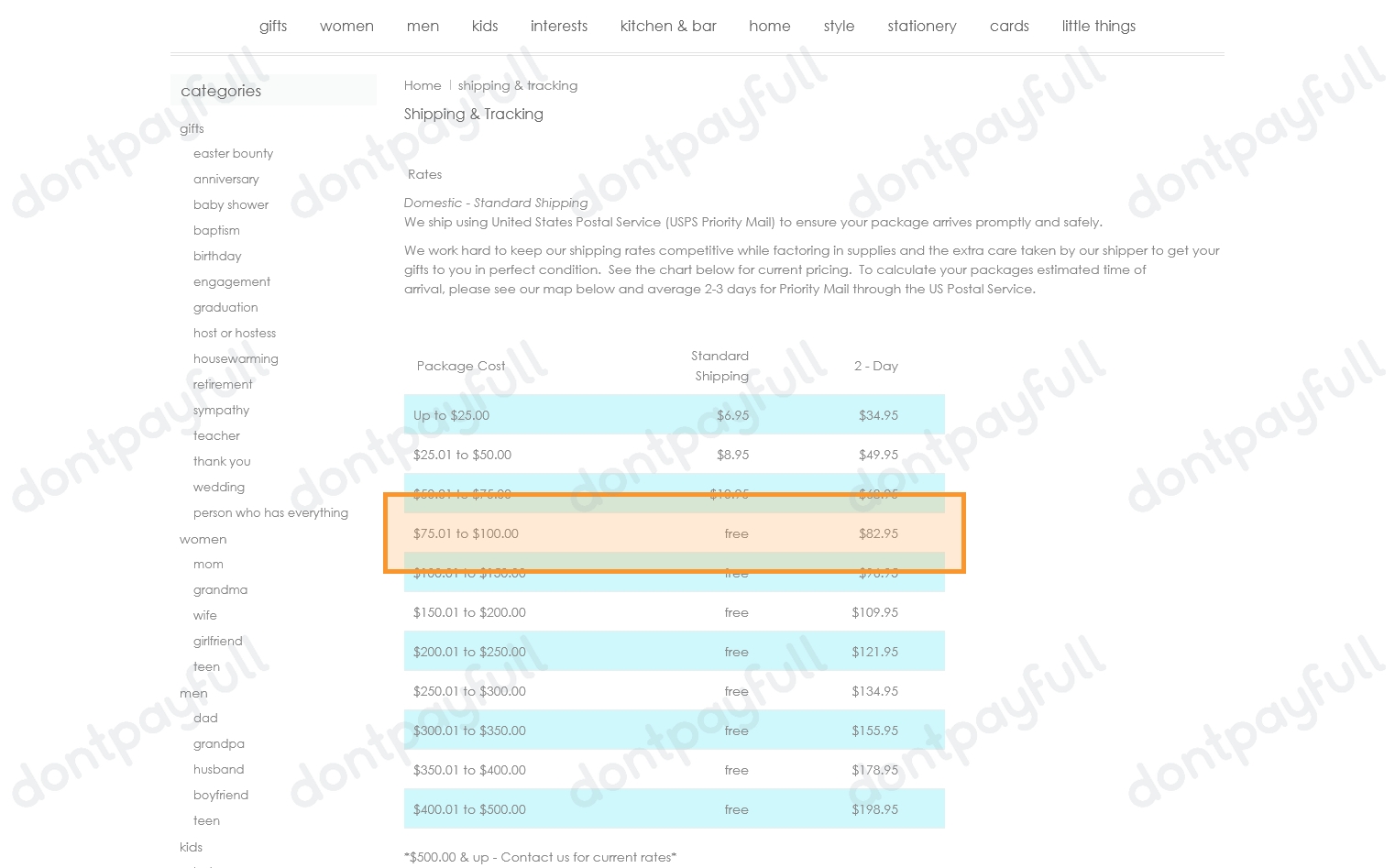Open the anniversary category
Viewport: 1395px width, 868px height.
tap(226, 180)
